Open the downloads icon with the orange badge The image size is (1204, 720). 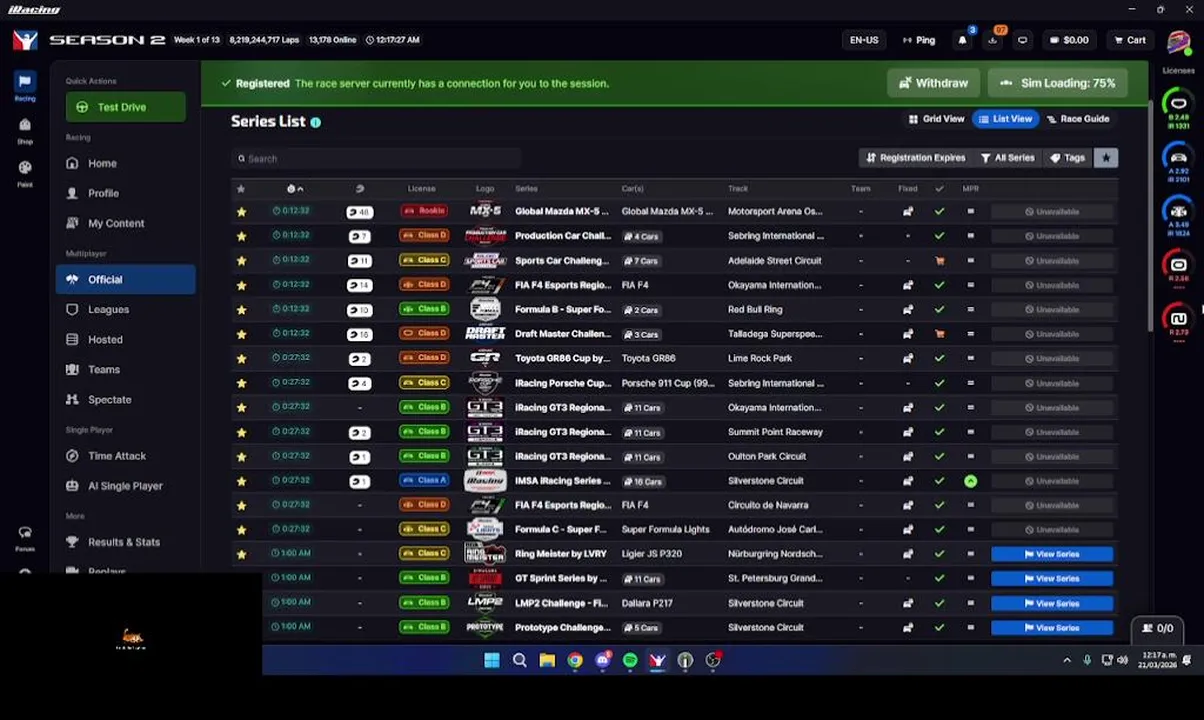[x=992, y=40]
